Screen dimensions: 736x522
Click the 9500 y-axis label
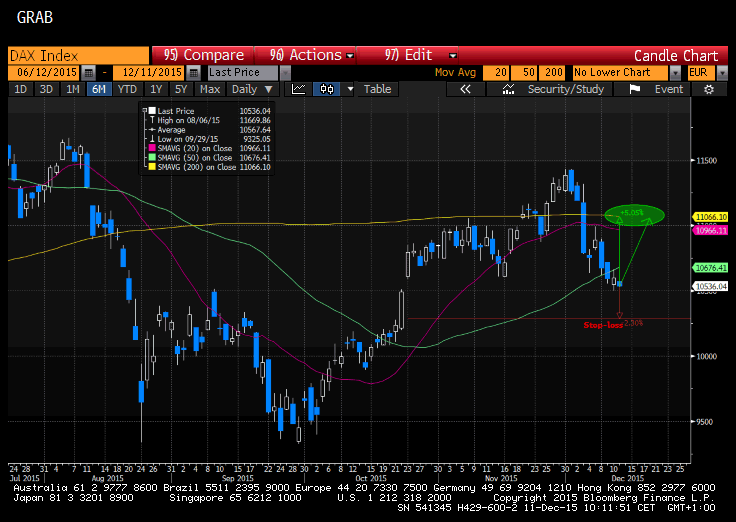[x=704, y=422]
